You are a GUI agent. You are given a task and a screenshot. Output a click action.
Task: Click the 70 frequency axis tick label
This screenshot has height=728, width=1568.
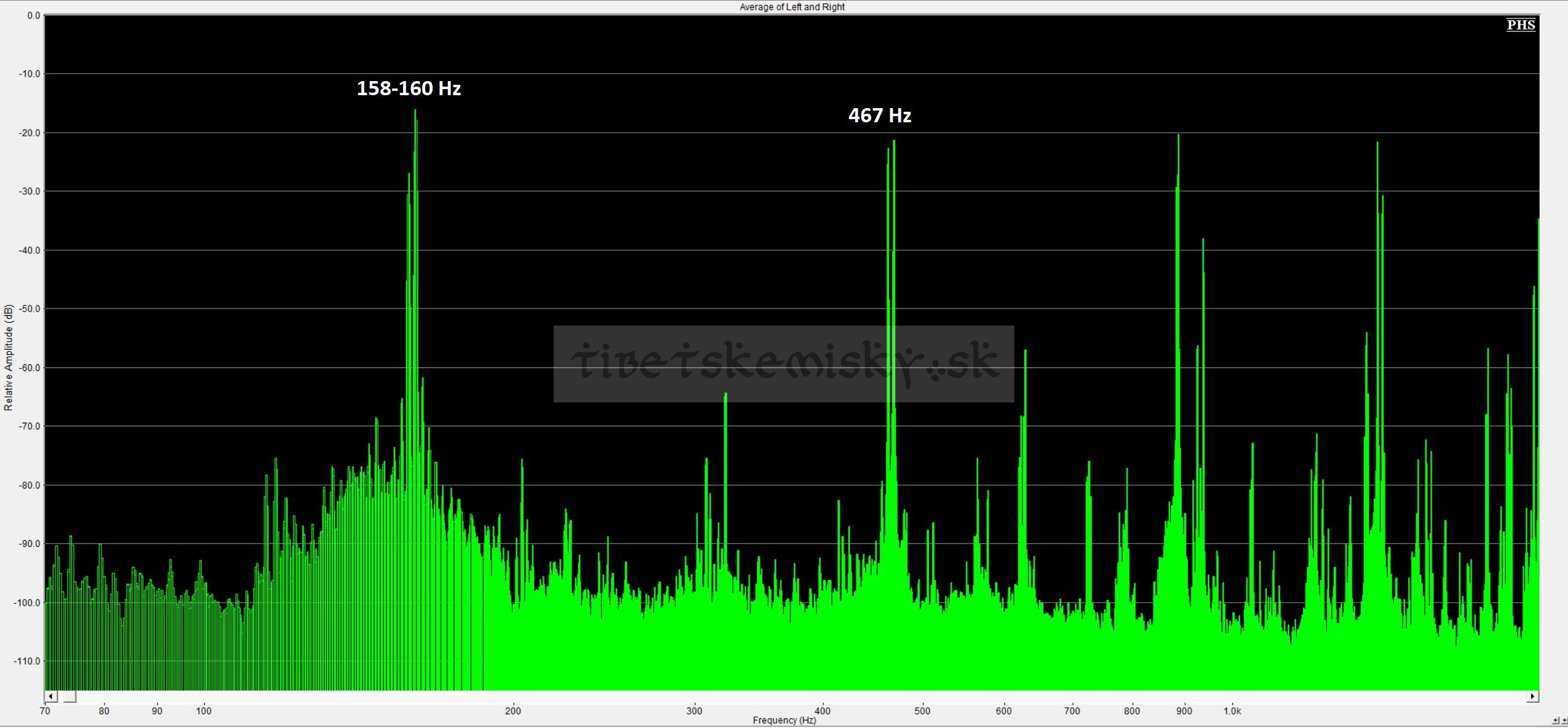coord(45,711)
